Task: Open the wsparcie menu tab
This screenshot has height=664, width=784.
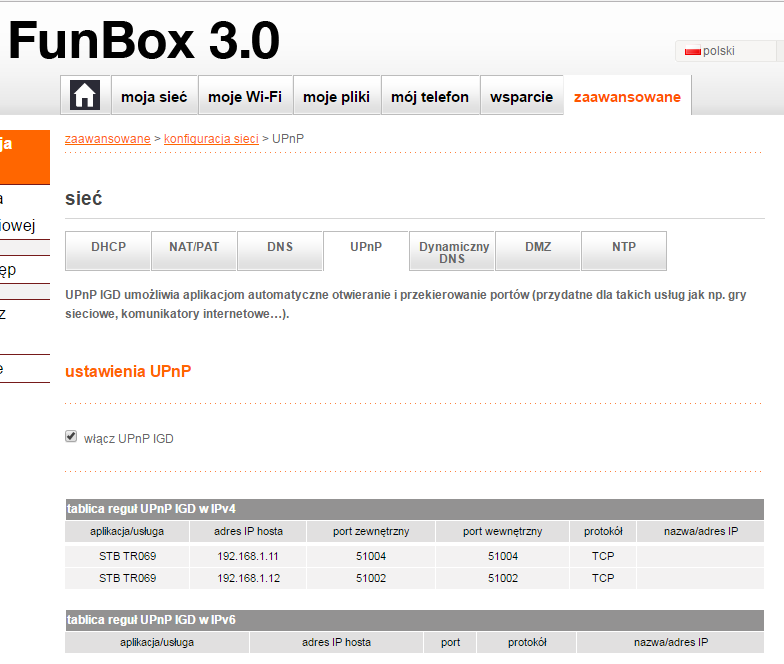Action: 522,96
